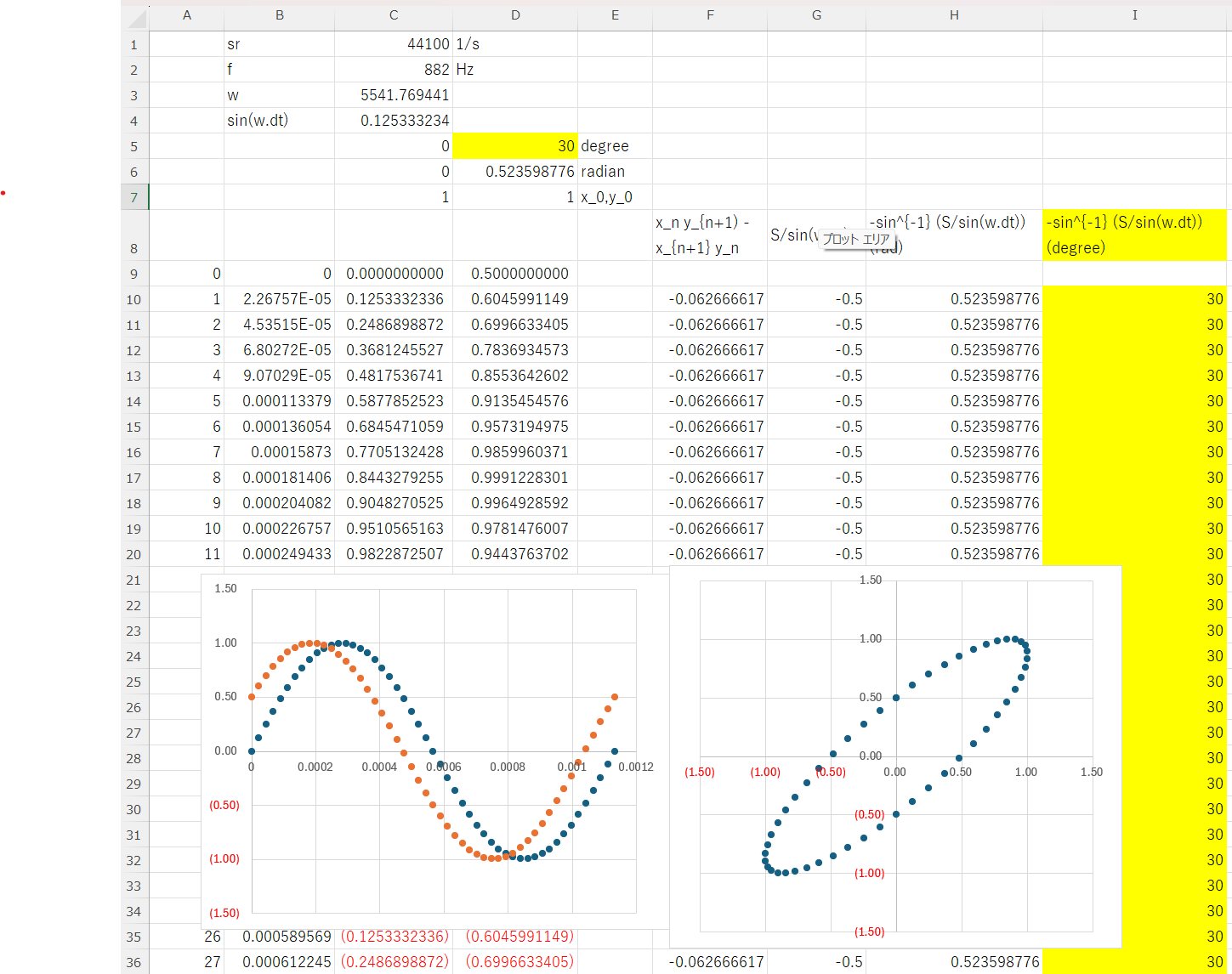
Task: Click the row 20 header
Action: click(x=134, y=555)
